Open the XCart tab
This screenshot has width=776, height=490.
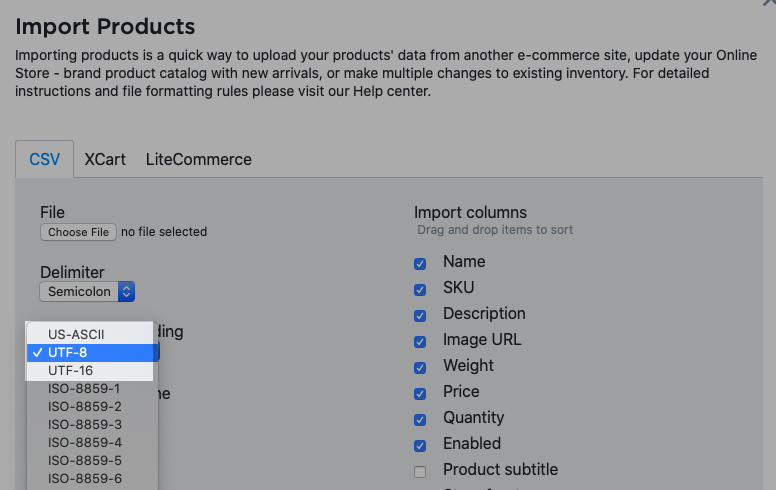pos(105,159)
